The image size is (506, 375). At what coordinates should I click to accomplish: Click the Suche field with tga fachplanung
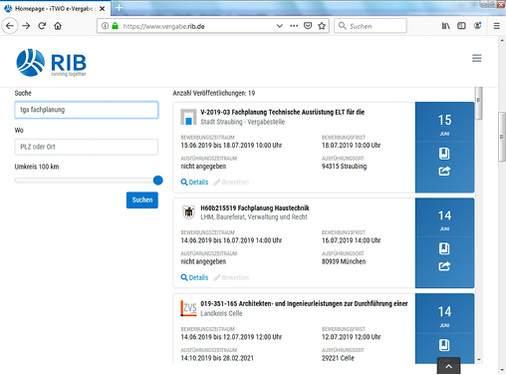[x=86, y=110]
